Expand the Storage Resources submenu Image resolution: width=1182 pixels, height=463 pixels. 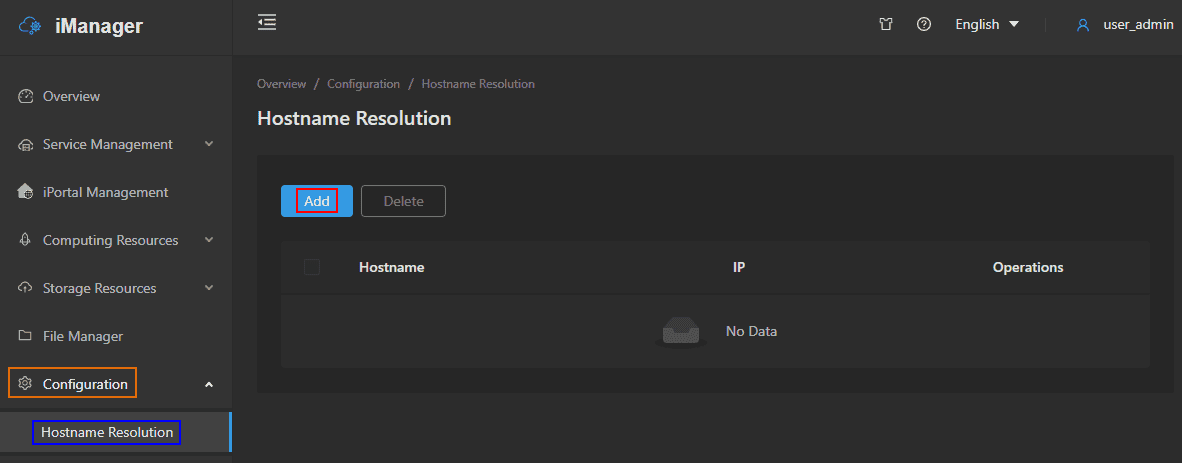209,288
